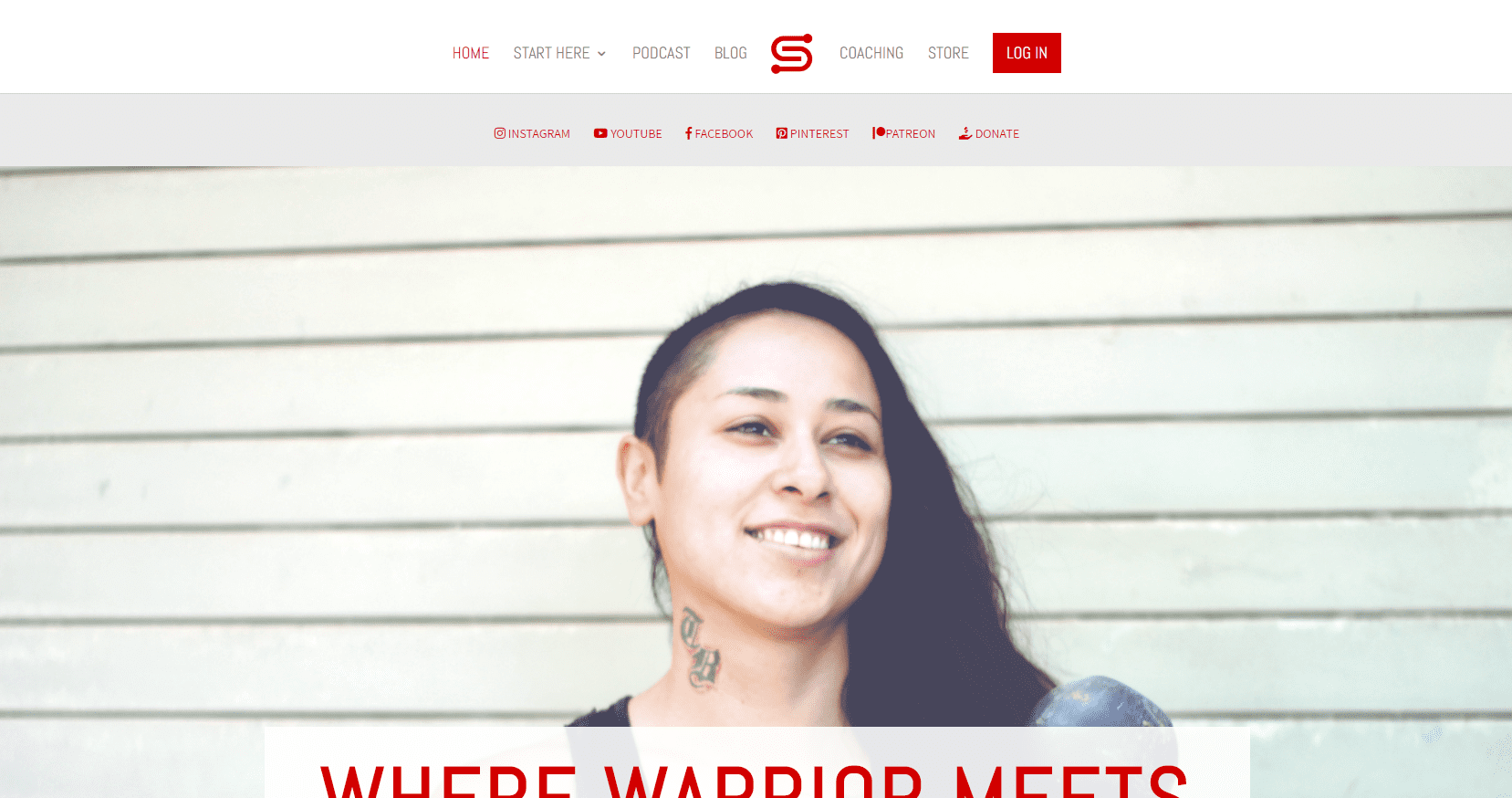Open the Patreon text link

(911, 133)
